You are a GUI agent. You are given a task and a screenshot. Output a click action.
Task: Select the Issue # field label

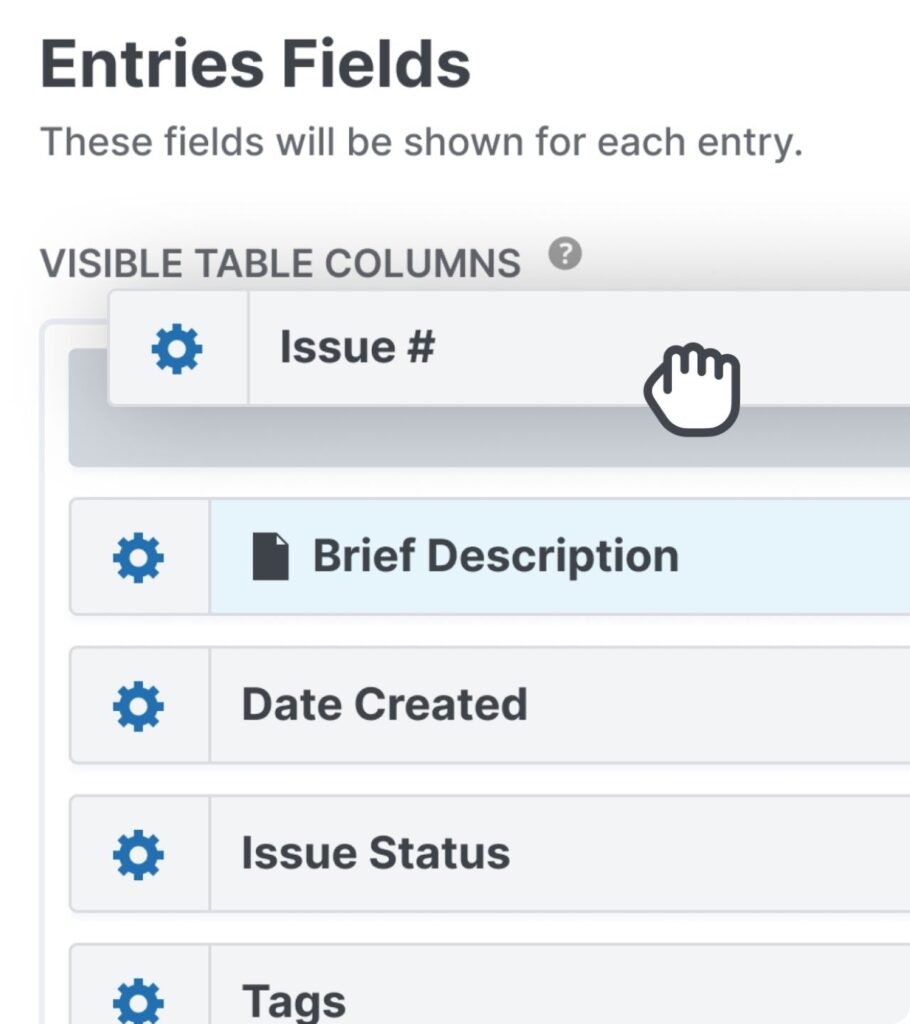coord(357,348)
